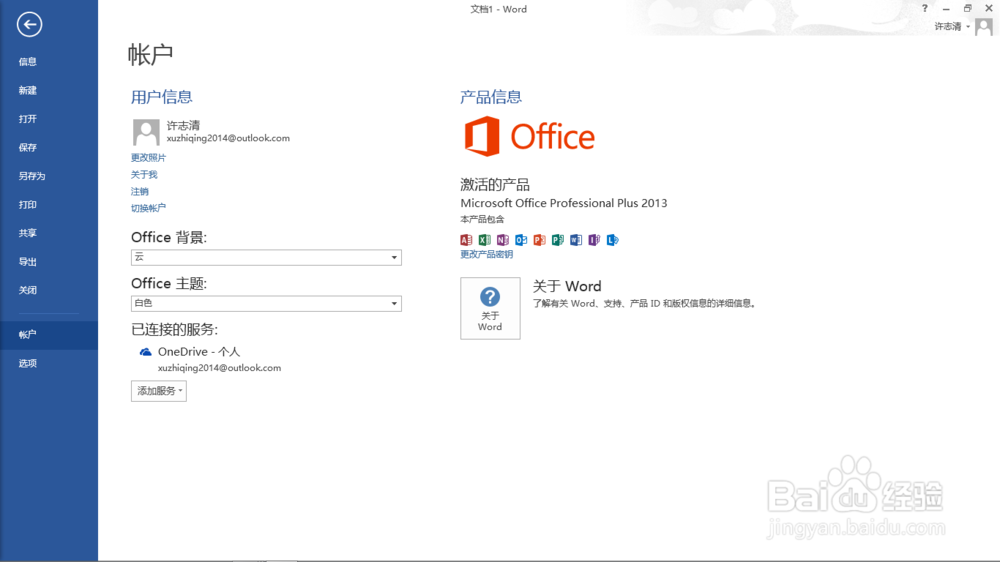This screenshot has height=562, width=1000.
Task: Open the 许志清 account menu in title bar
Action: 952,27
